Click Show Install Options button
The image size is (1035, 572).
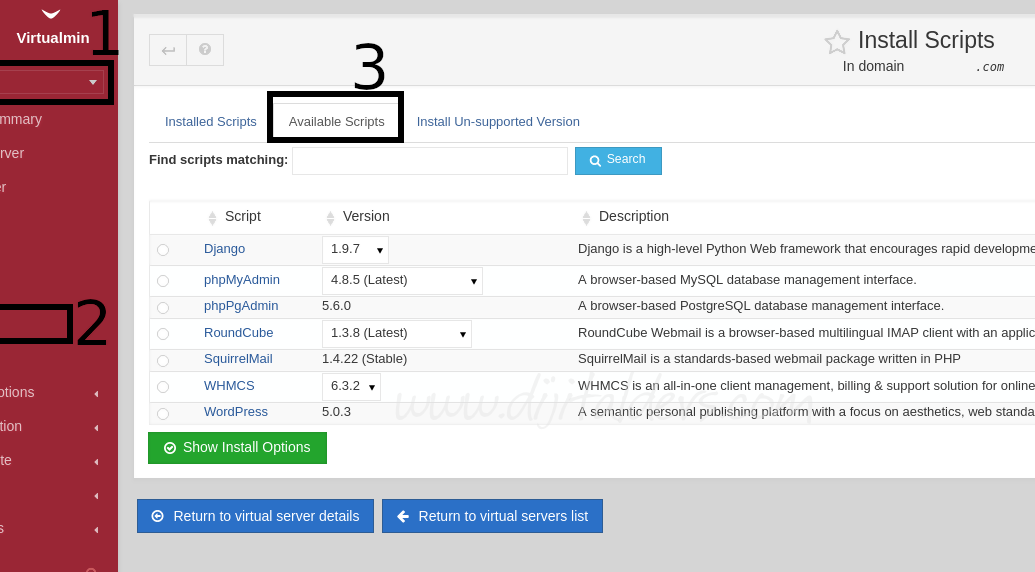[x=237, y=448]
